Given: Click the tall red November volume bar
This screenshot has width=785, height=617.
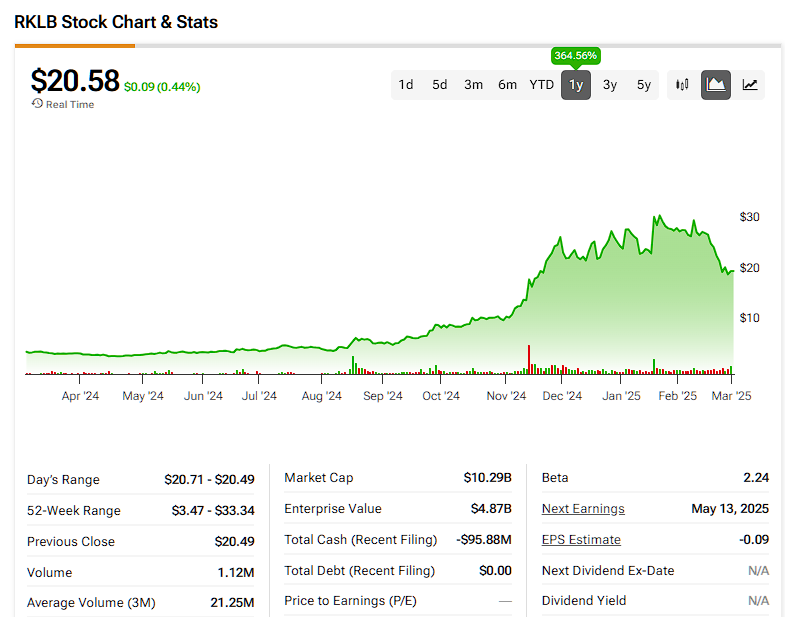Looking at the screenshot, I should pos(529,359).
